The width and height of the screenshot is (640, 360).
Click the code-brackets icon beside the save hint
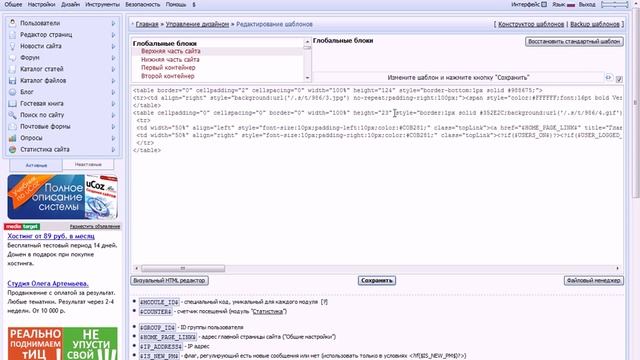tap(609, 77)
